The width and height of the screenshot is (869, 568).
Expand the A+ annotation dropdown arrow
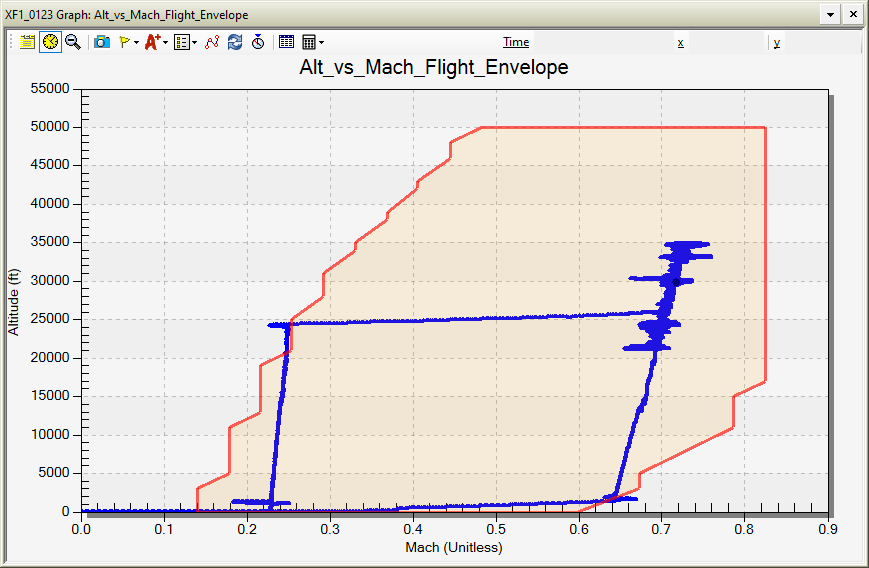tap(165, 42)
